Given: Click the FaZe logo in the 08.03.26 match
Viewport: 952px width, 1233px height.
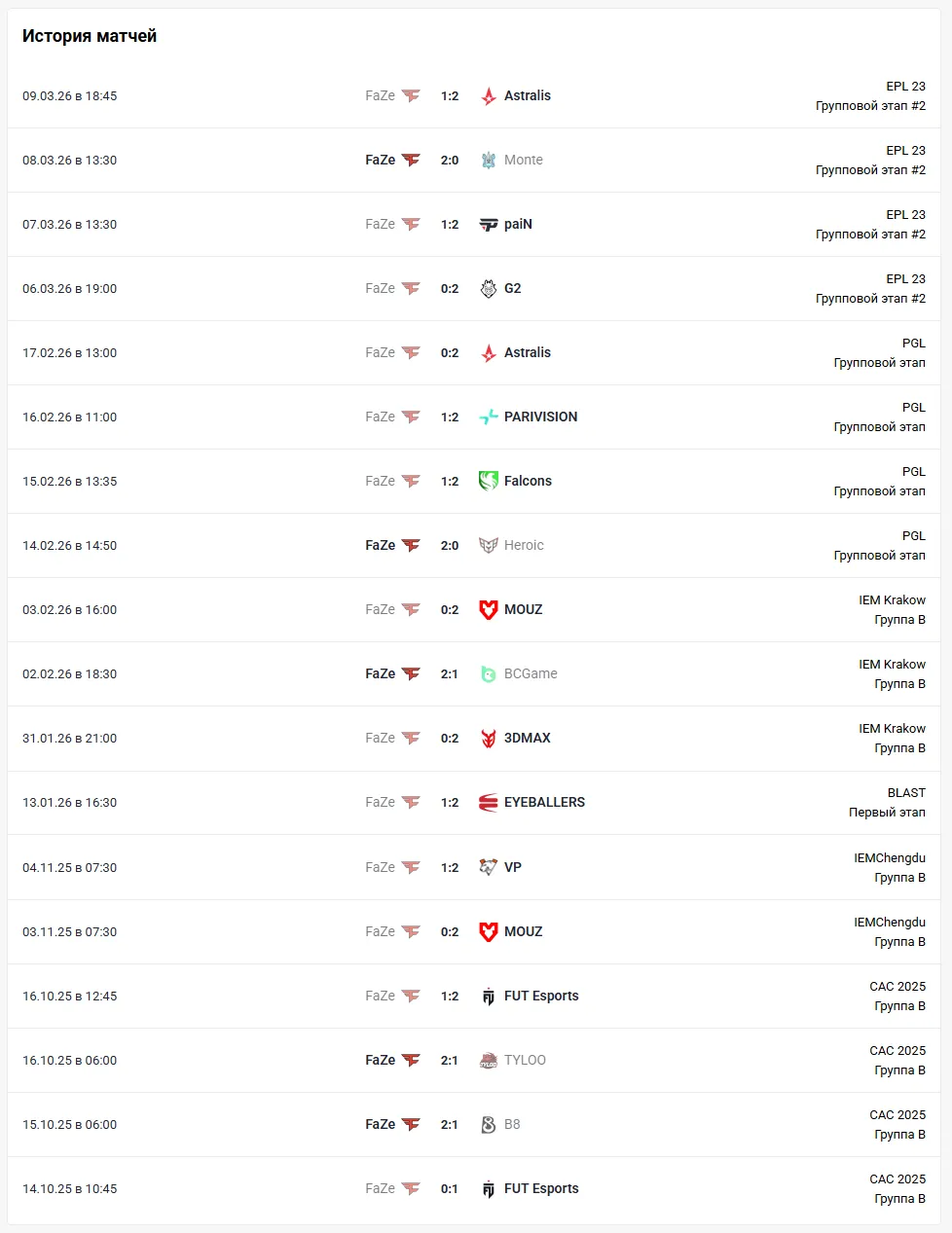Looking at the screenshot, I should click(411, 161).
